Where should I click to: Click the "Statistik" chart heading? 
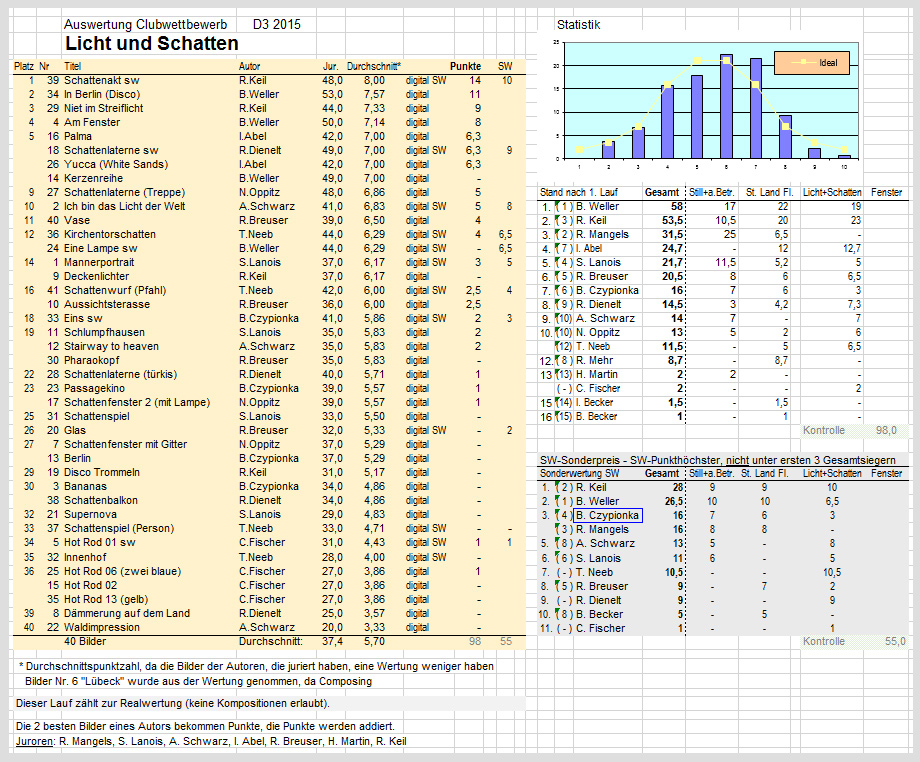pos(579,25)
